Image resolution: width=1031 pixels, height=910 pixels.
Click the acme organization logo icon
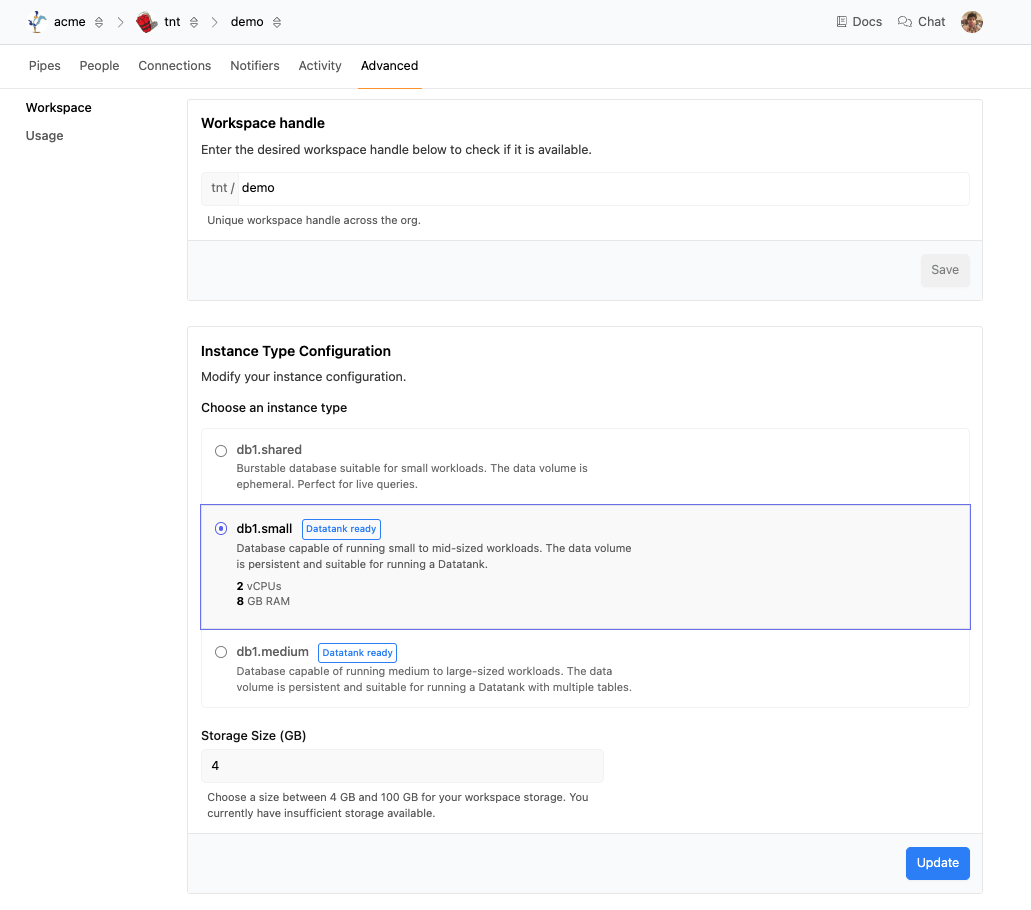tap(37, 22)
